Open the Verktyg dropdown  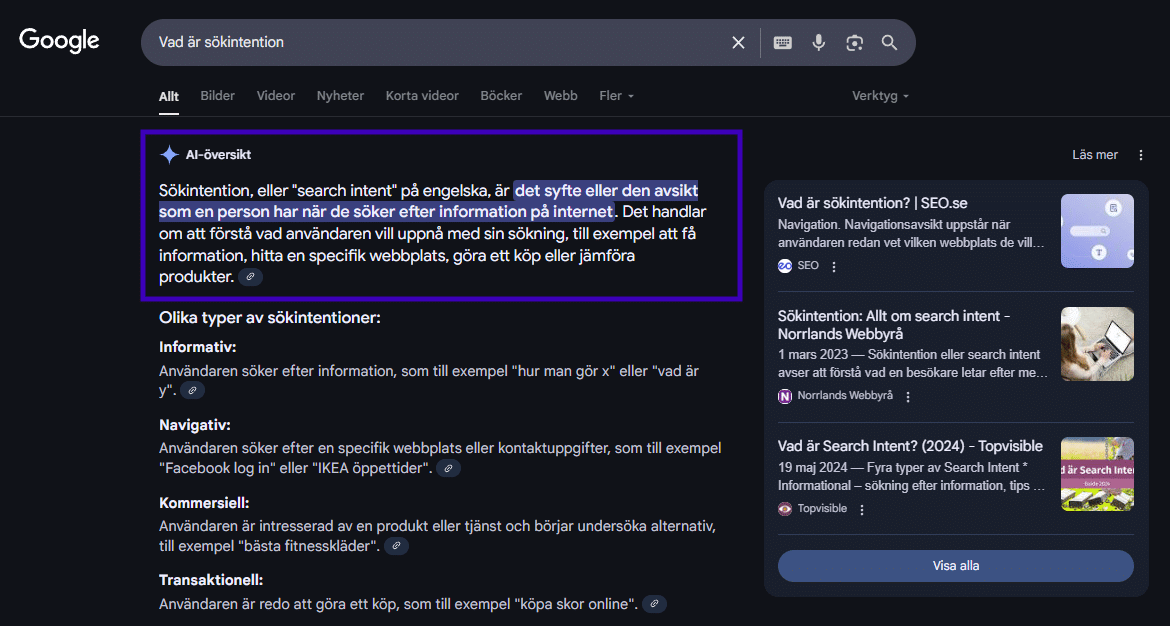[x=880, y=96]
